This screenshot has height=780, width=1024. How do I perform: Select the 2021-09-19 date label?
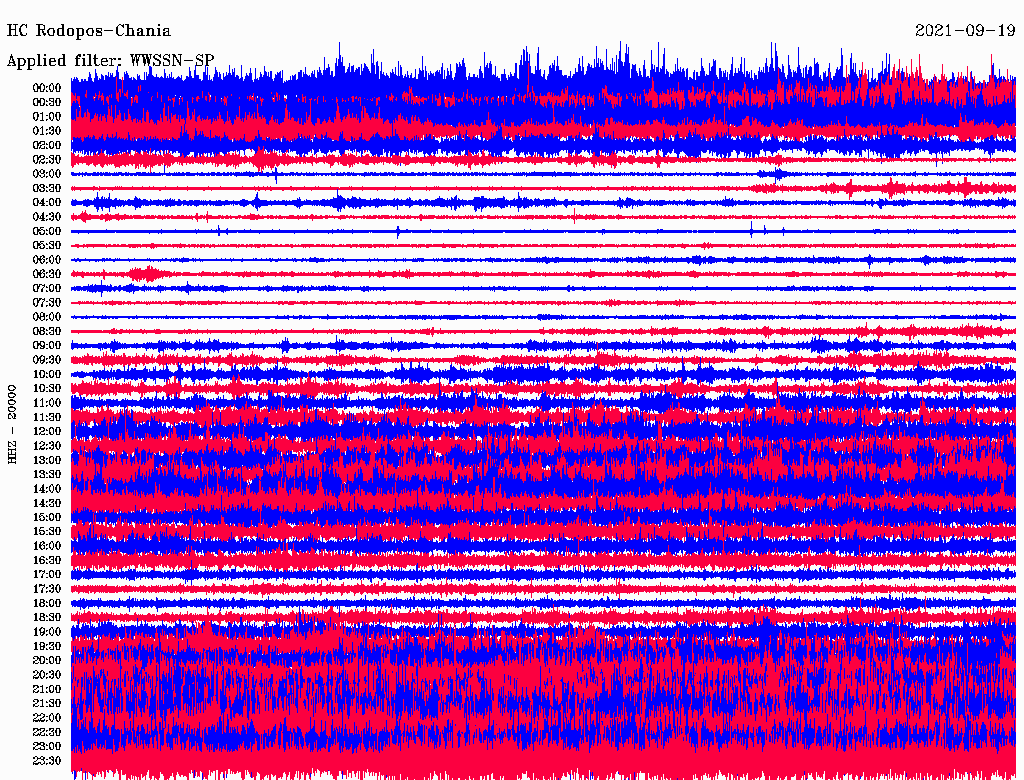(x=965, y=31)
